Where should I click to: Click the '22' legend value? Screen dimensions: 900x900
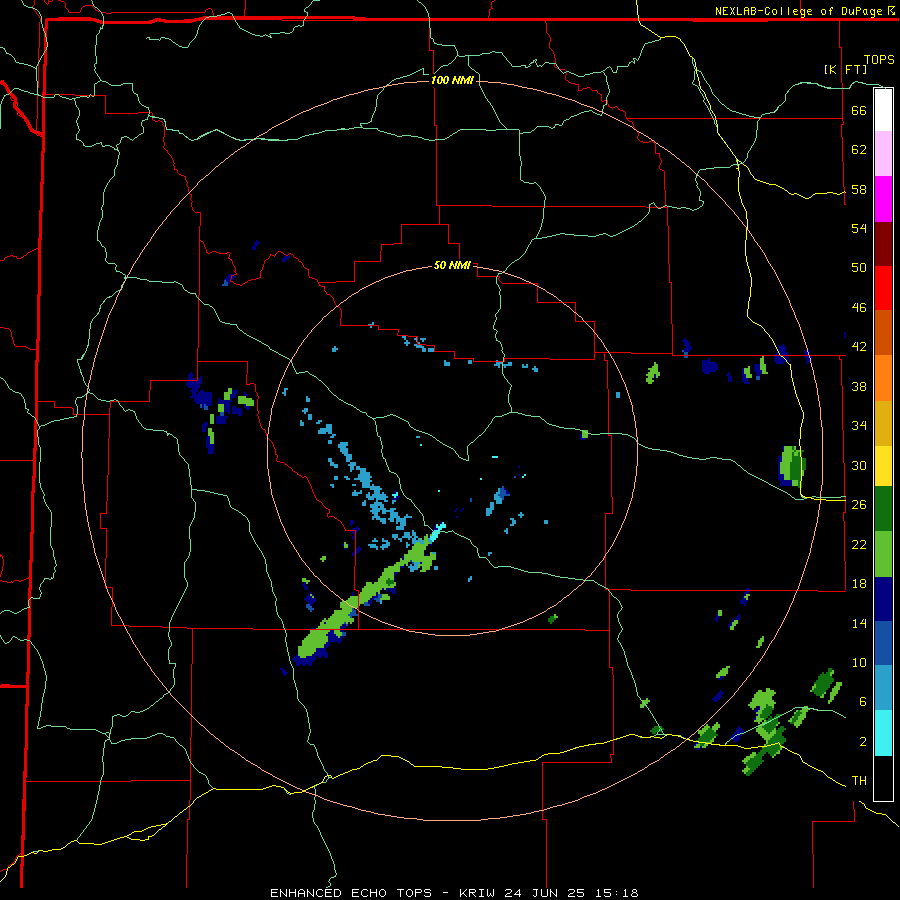859,544
